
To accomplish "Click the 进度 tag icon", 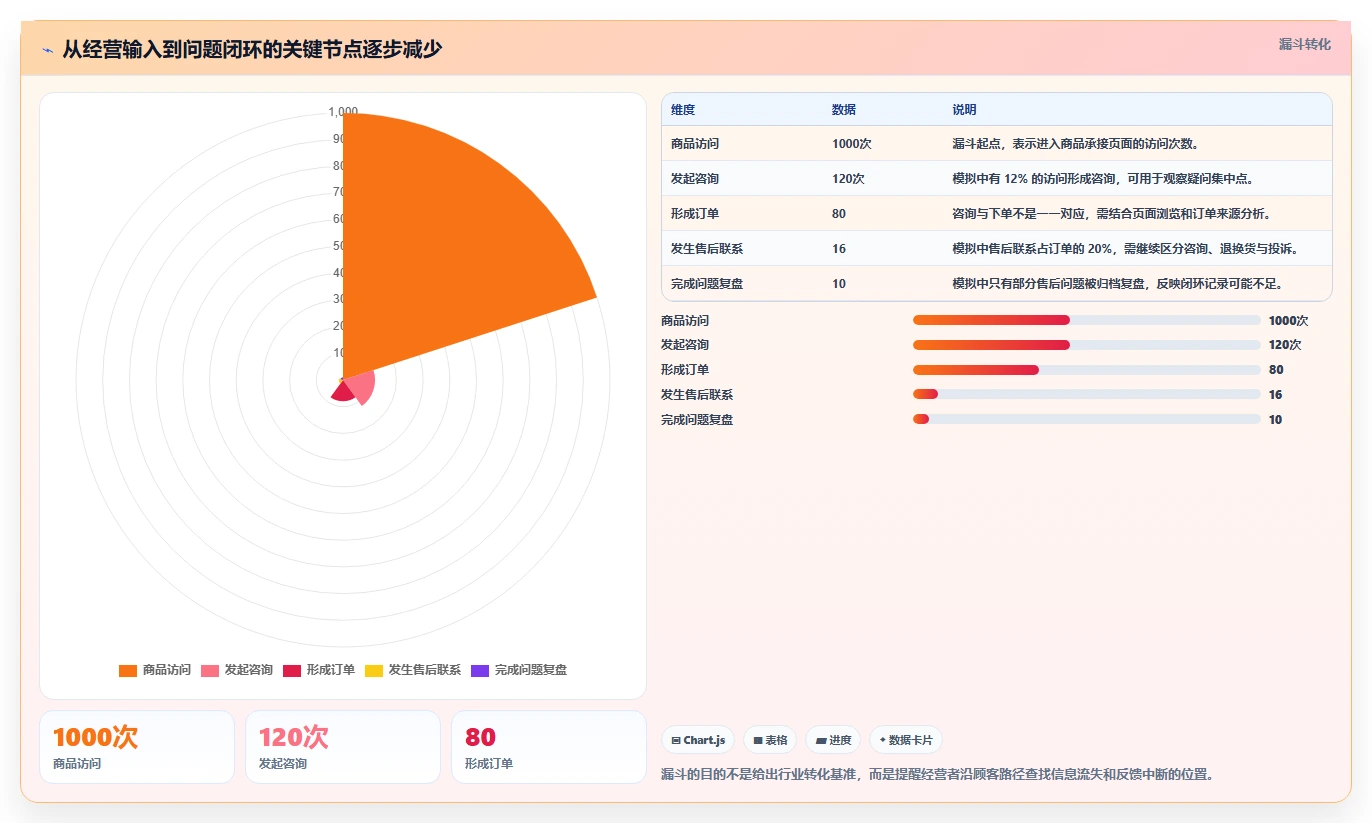I will [x=821, y=741].
